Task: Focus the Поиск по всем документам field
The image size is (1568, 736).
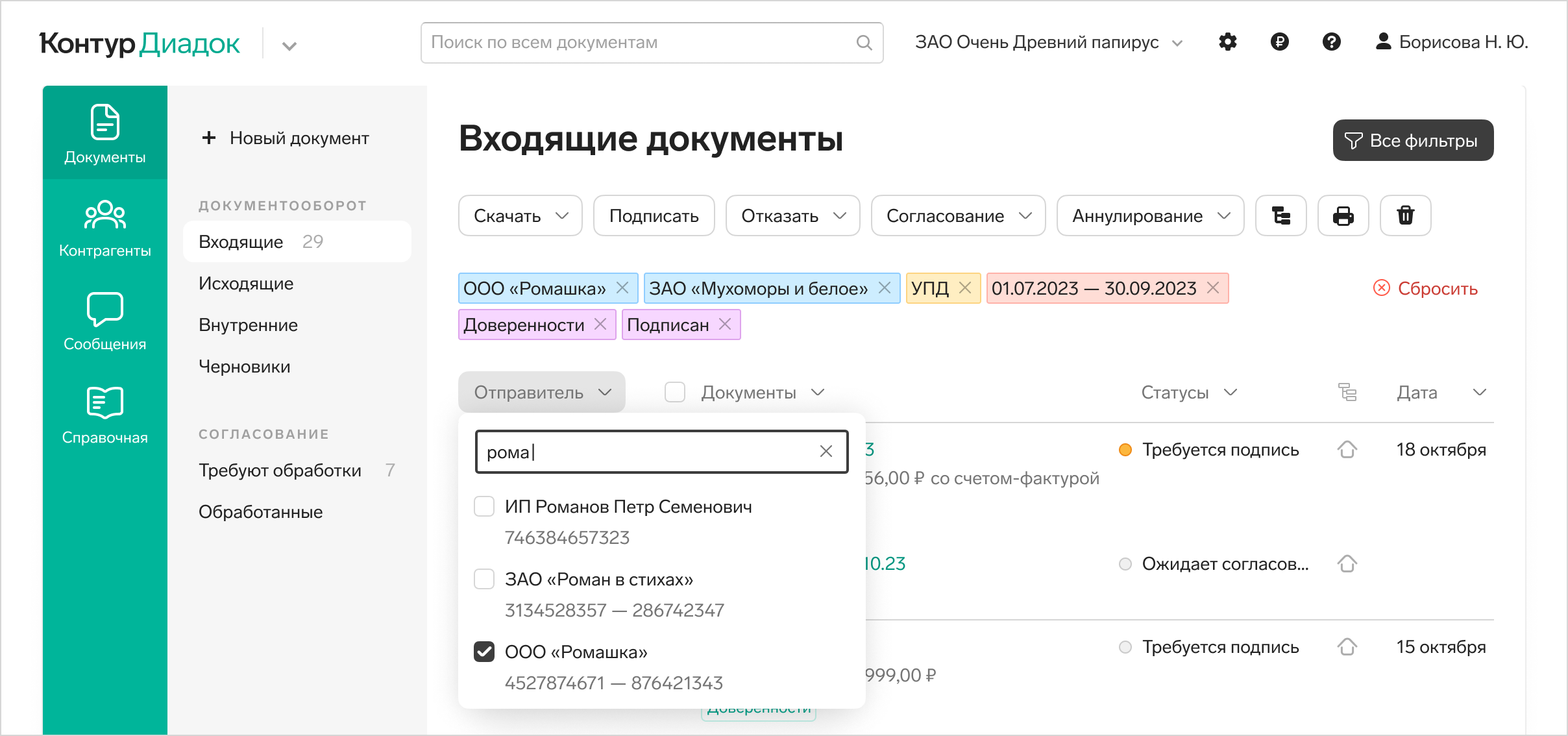Action: click(652, 43)
